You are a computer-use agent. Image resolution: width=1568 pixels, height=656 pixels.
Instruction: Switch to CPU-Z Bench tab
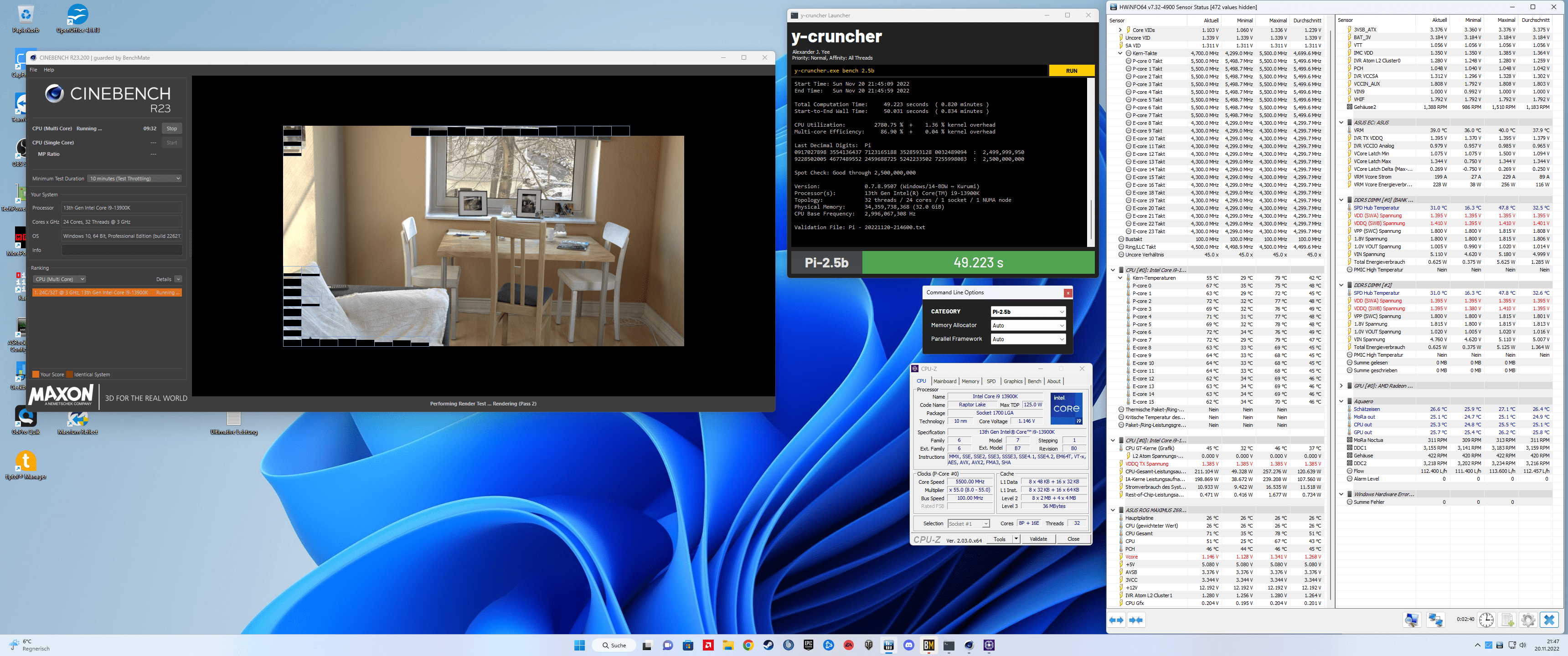click(1034, 382)
